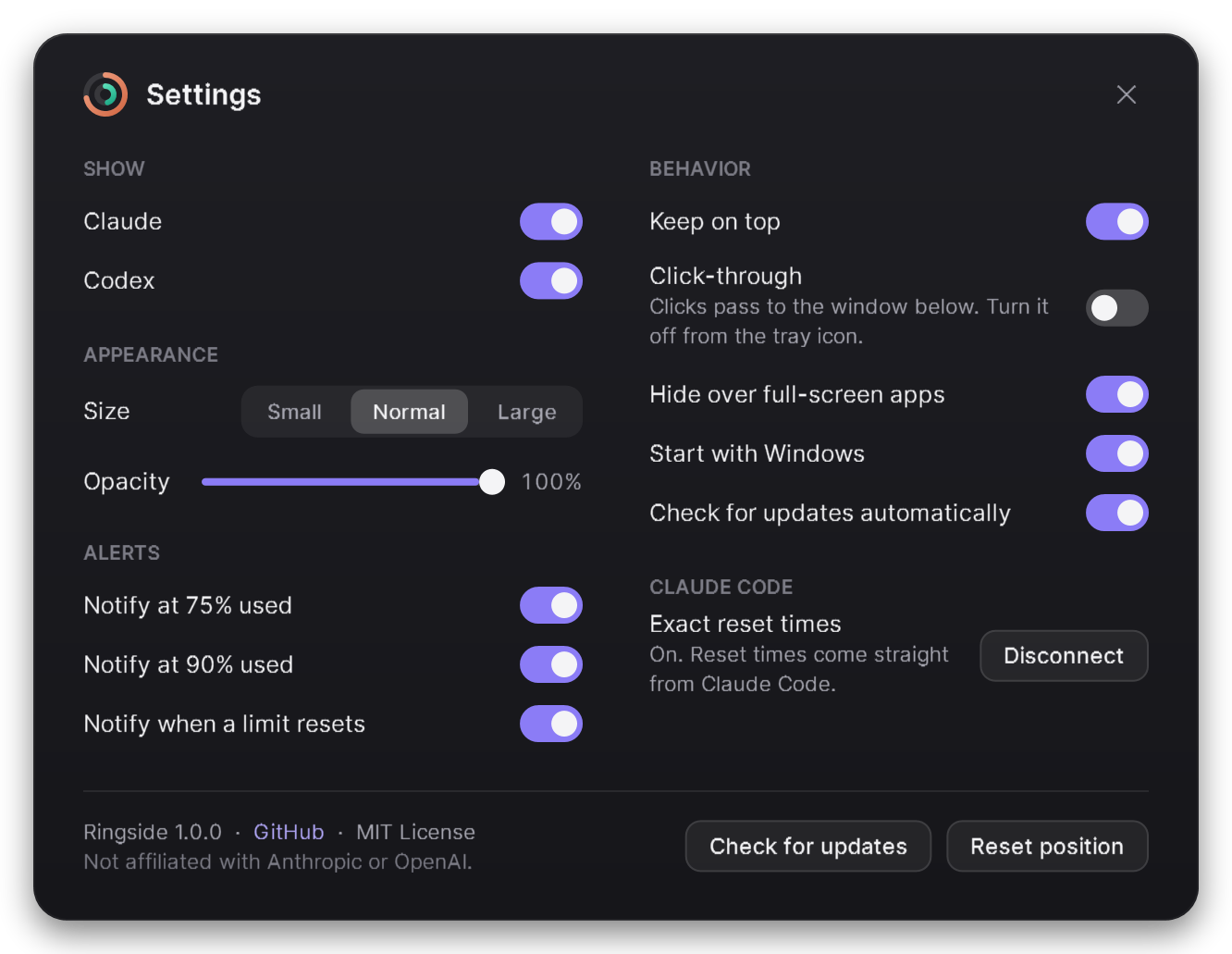The width and height of the screenshot is (1232, 954).
Task: Click the BEHAVIOR section heading
Action: pos(700,169)
